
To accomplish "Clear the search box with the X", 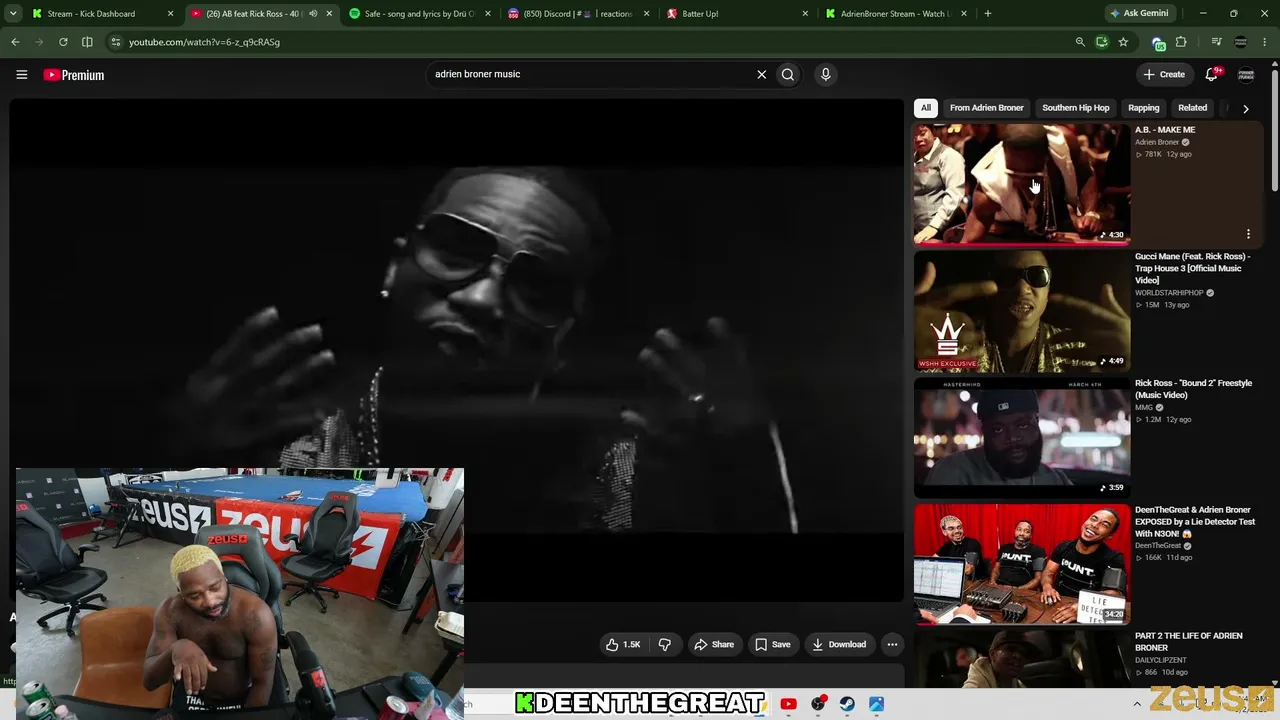I will coord(761,74).
